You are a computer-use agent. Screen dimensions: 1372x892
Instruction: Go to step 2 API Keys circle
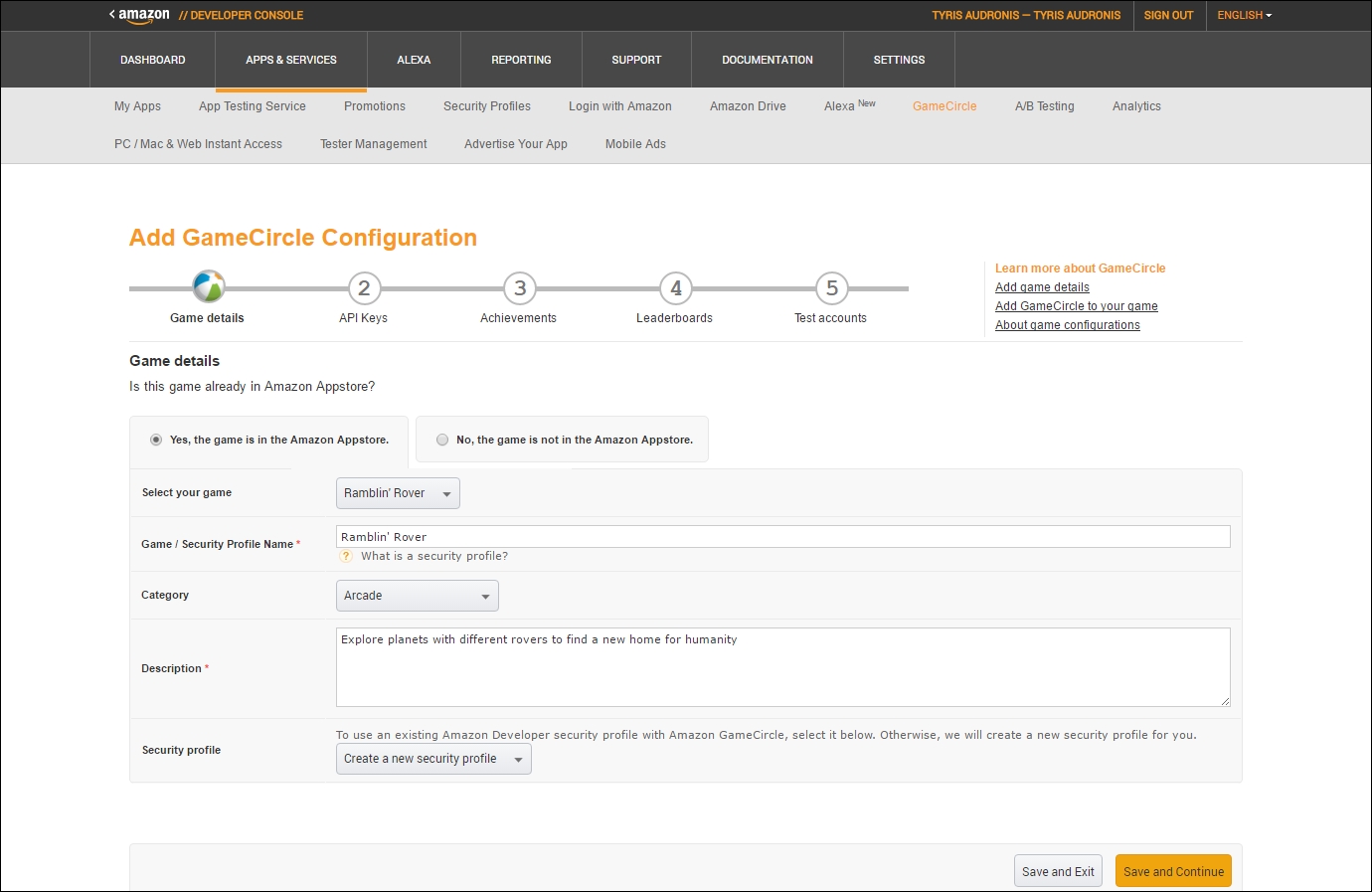coord(365,288)
